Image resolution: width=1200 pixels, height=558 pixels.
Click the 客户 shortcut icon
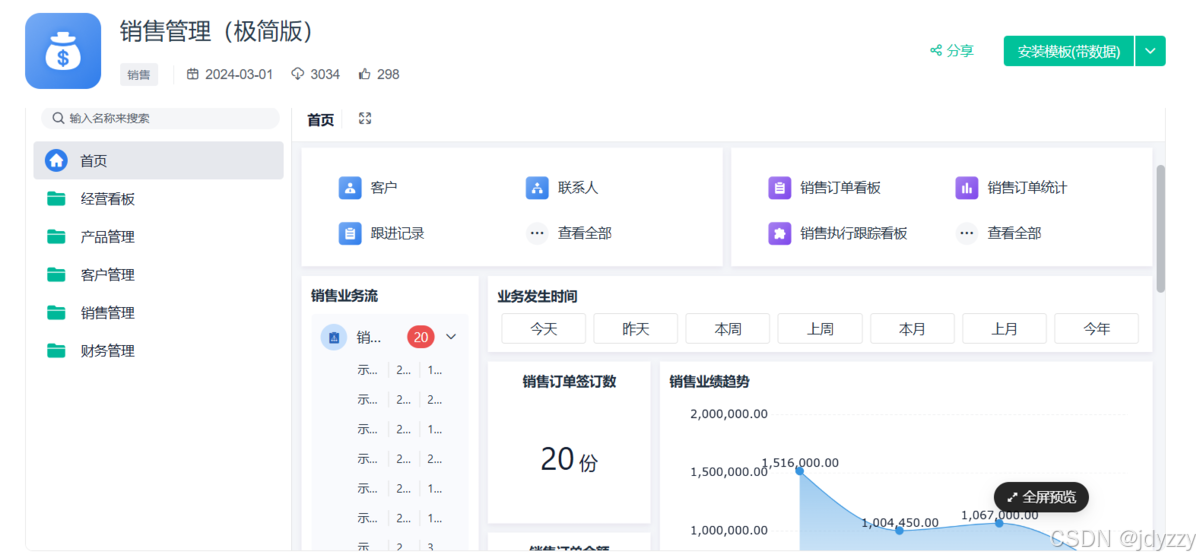click(x=350, y=187)
